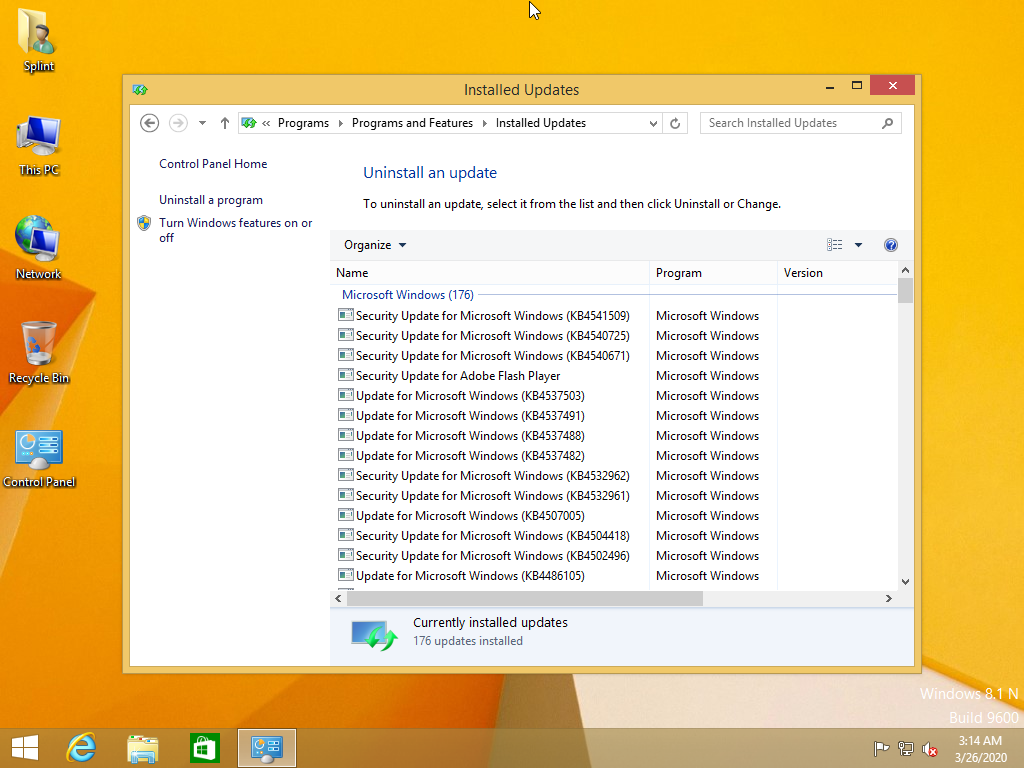The image size is (1024, 768).
Task: Click the Forward navigation arrow
Action: point(178,123)
